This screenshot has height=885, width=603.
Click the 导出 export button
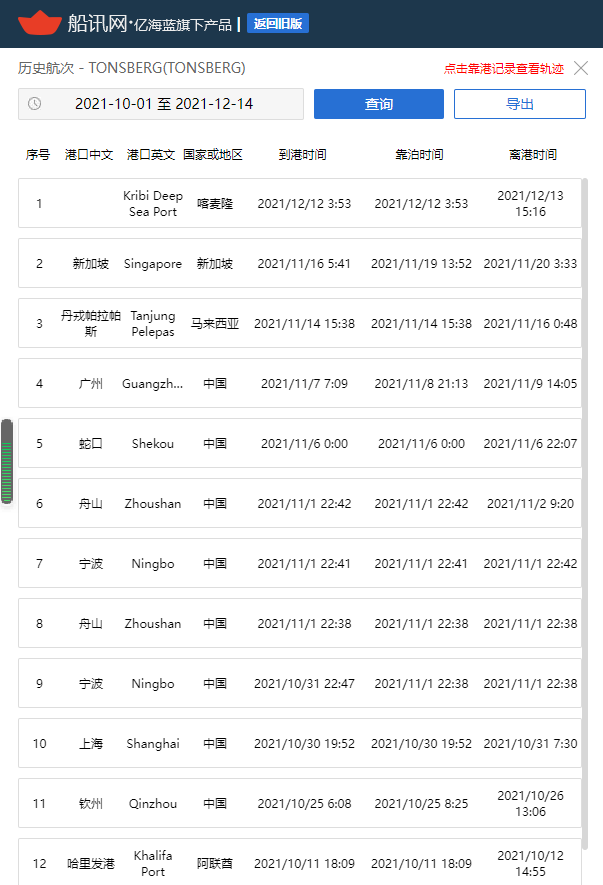[x=519, y=104]
